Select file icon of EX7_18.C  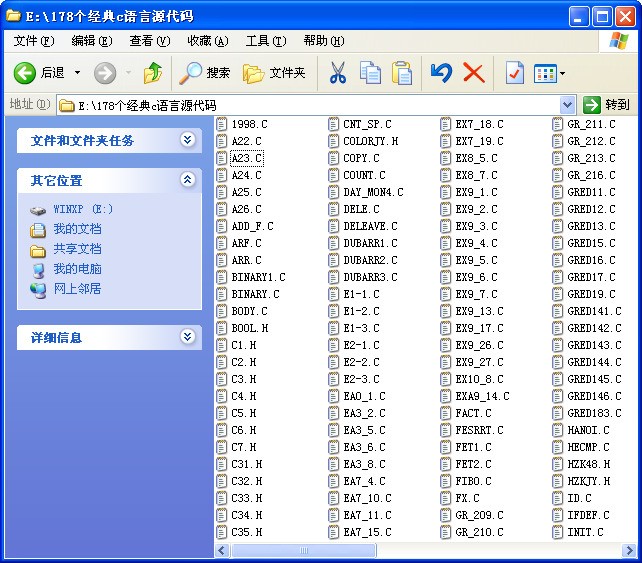[445, 124]
